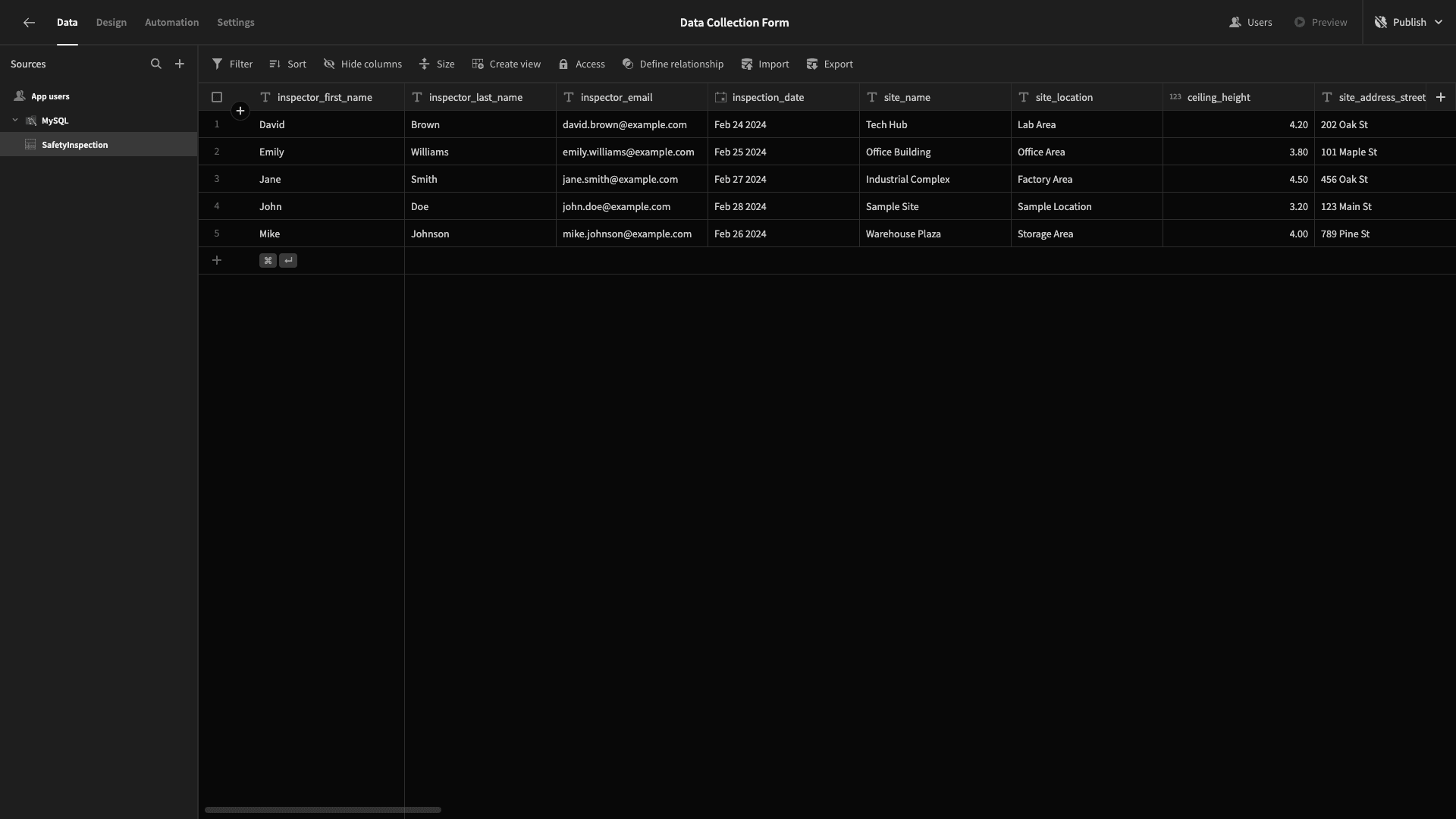Add a new row with bottom plus icon

click(x=217, y=261)
